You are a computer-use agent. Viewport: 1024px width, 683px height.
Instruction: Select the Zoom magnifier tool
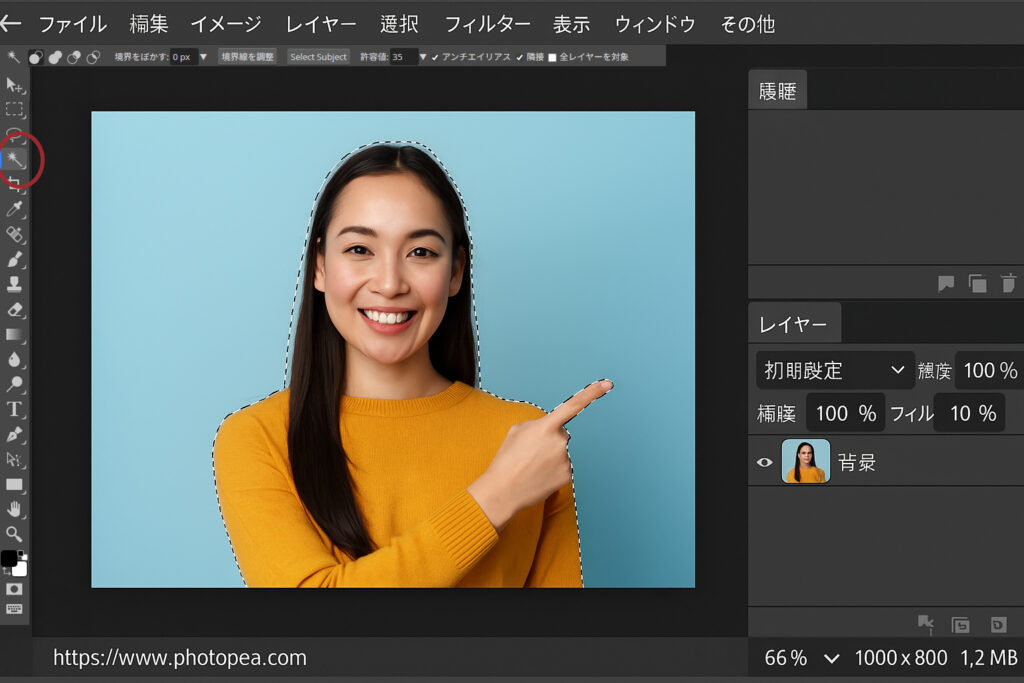pyautogui.click(x=15, y=534)
